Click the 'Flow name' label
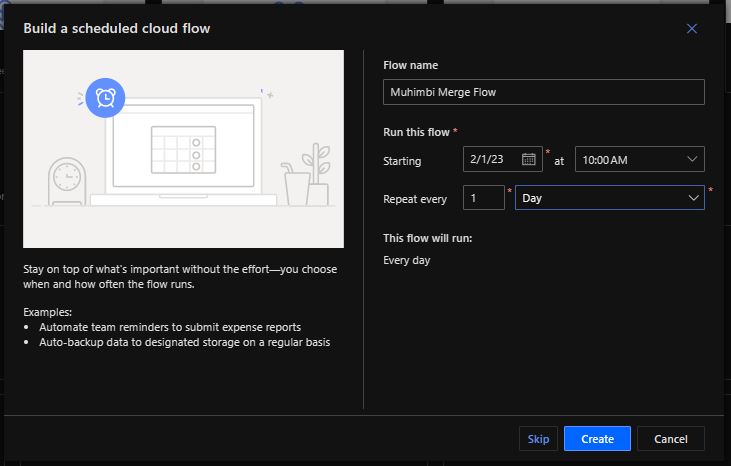731x466 pixels. pyautogui.click(x=410, y=66)
